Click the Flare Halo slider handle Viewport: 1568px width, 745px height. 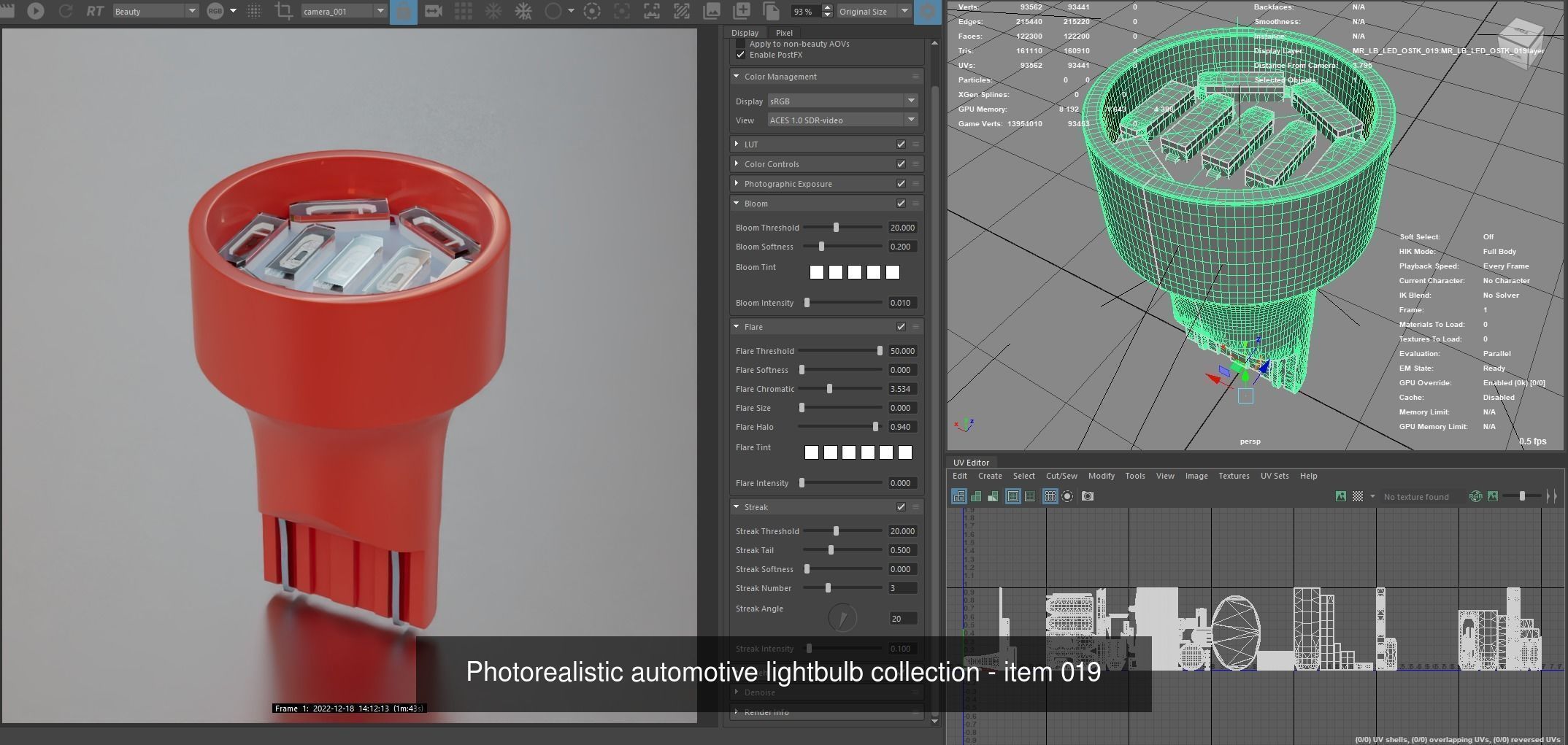coord(875,427)
